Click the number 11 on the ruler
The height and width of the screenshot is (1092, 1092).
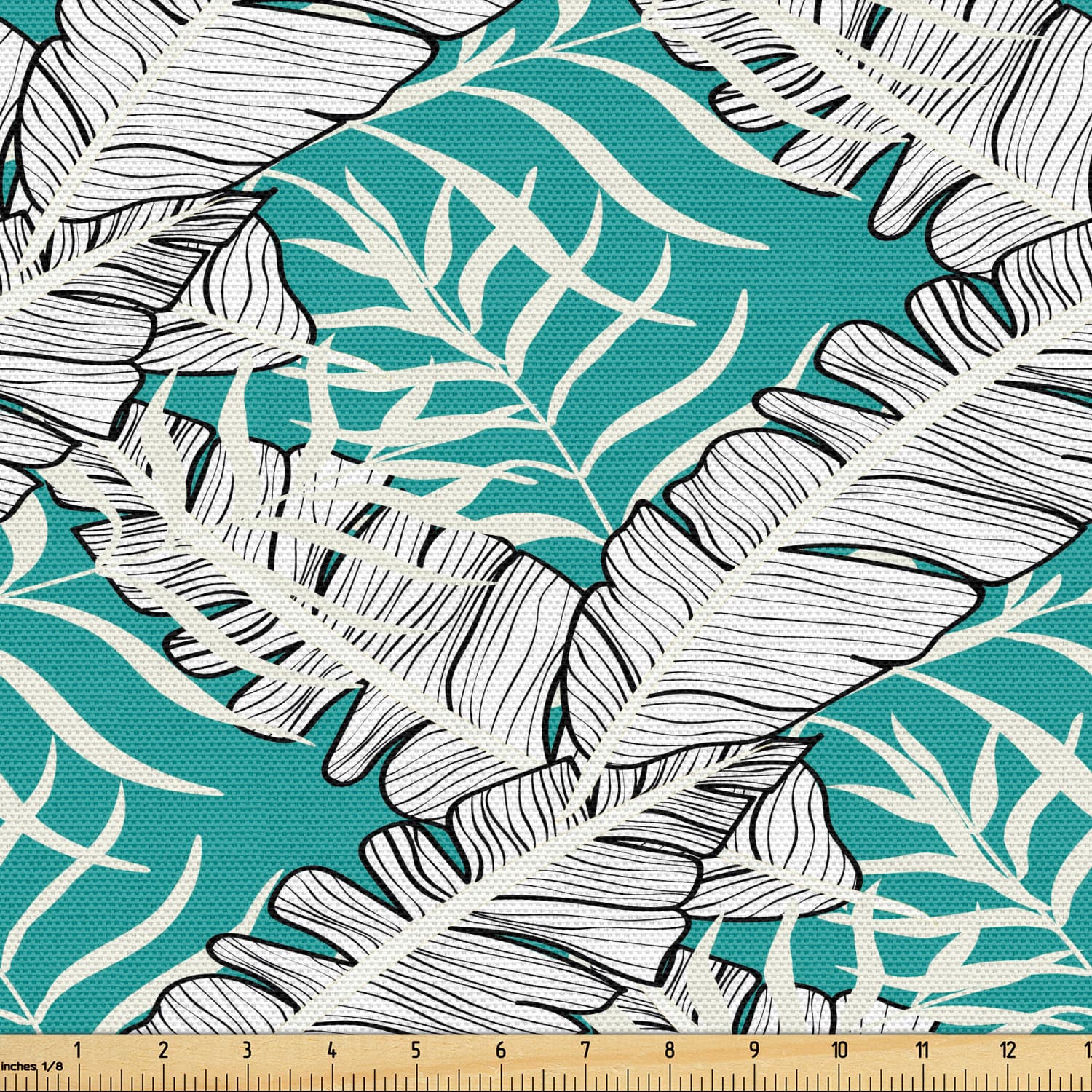(x=923, y=1050)
